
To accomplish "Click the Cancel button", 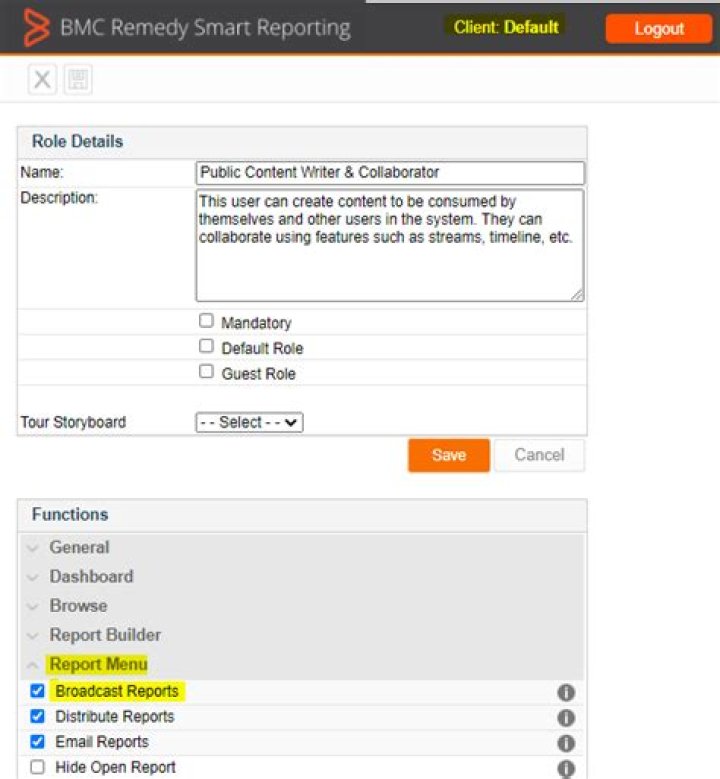I will 539,455.
